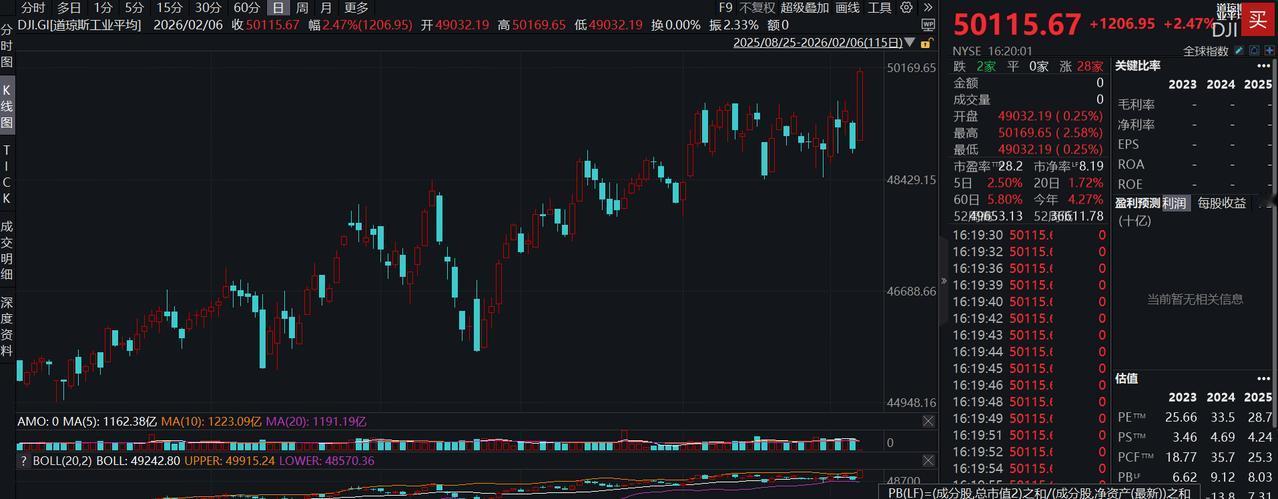Screen dimensions: 1278x499
Task: Click the MA(20): 1191.19亿 label
Action: click(x=317, y=422)
